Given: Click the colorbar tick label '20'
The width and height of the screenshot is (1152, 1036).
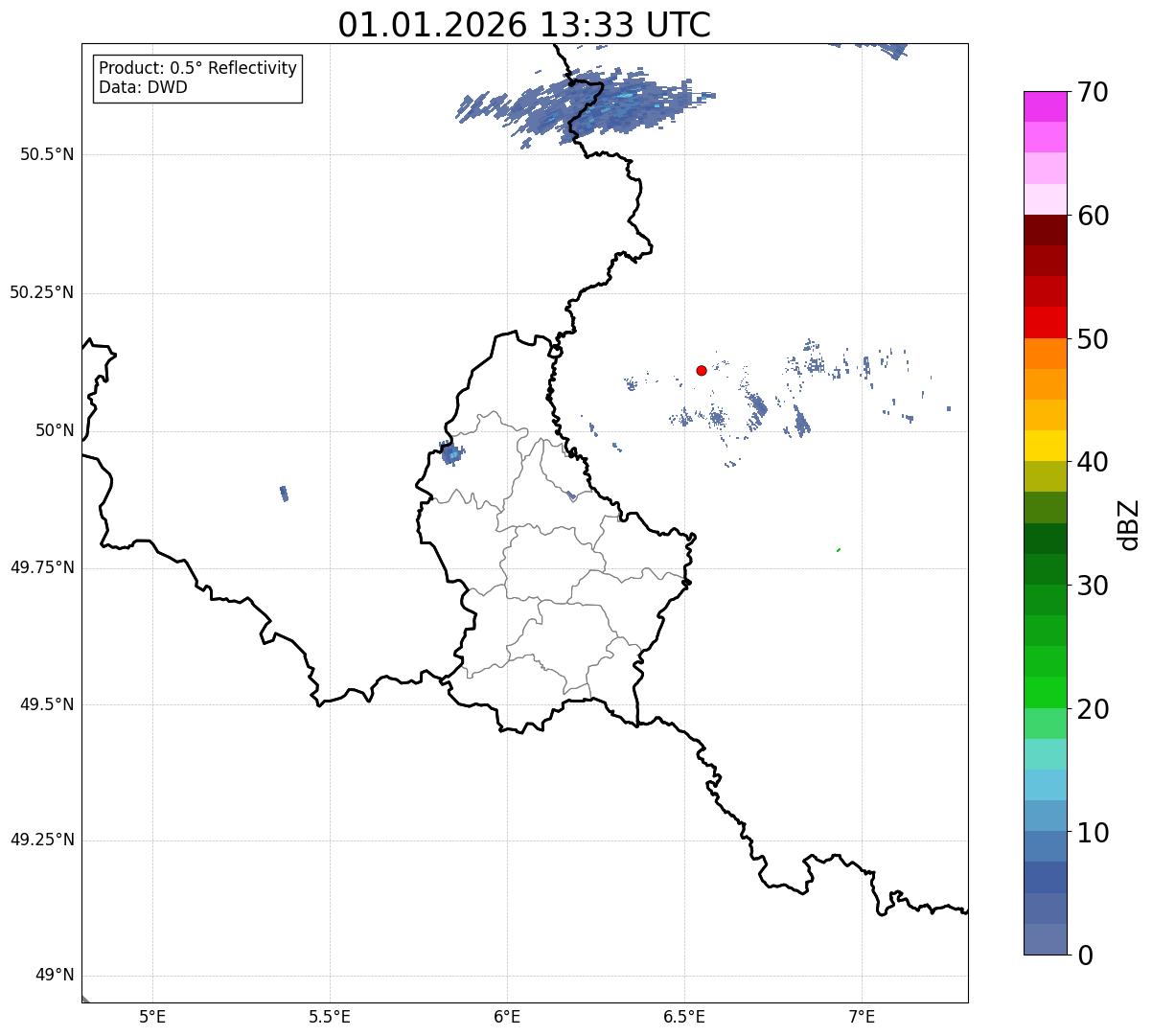Looking at the screenshot, I should (x=1093, y=709).
